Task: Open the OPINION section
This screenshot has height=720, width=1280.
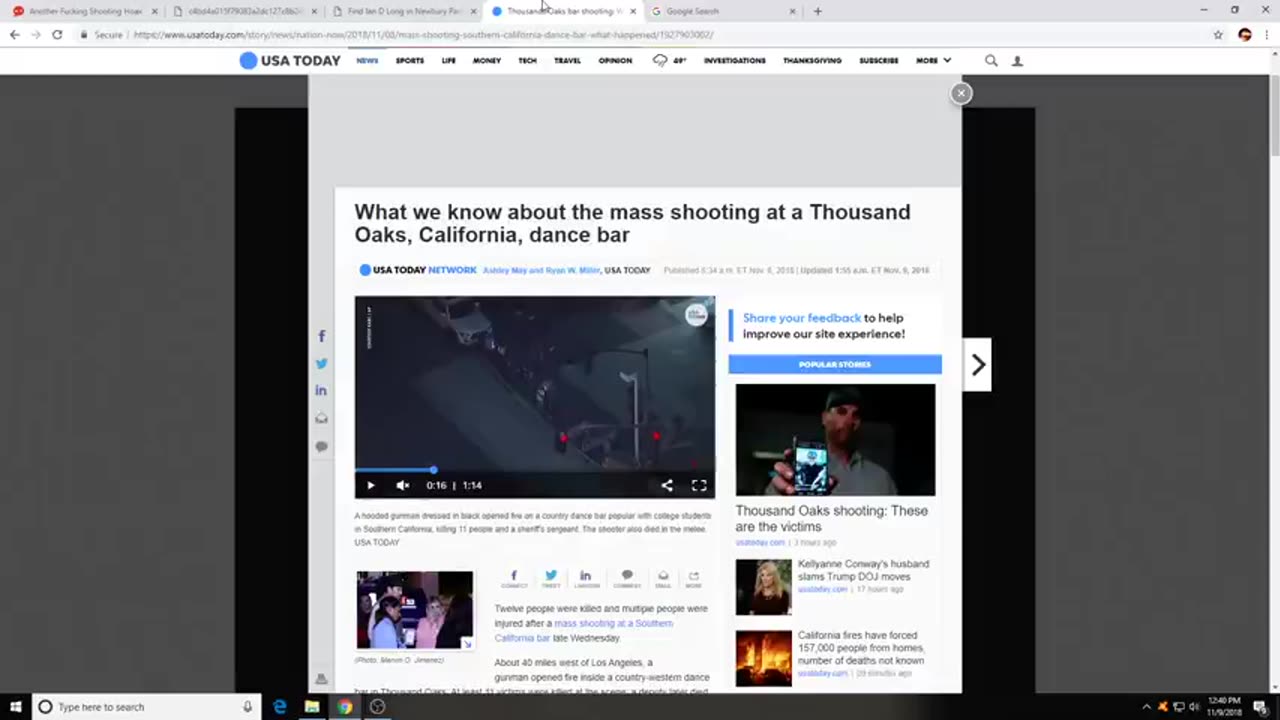Action: tap(615, 61)
